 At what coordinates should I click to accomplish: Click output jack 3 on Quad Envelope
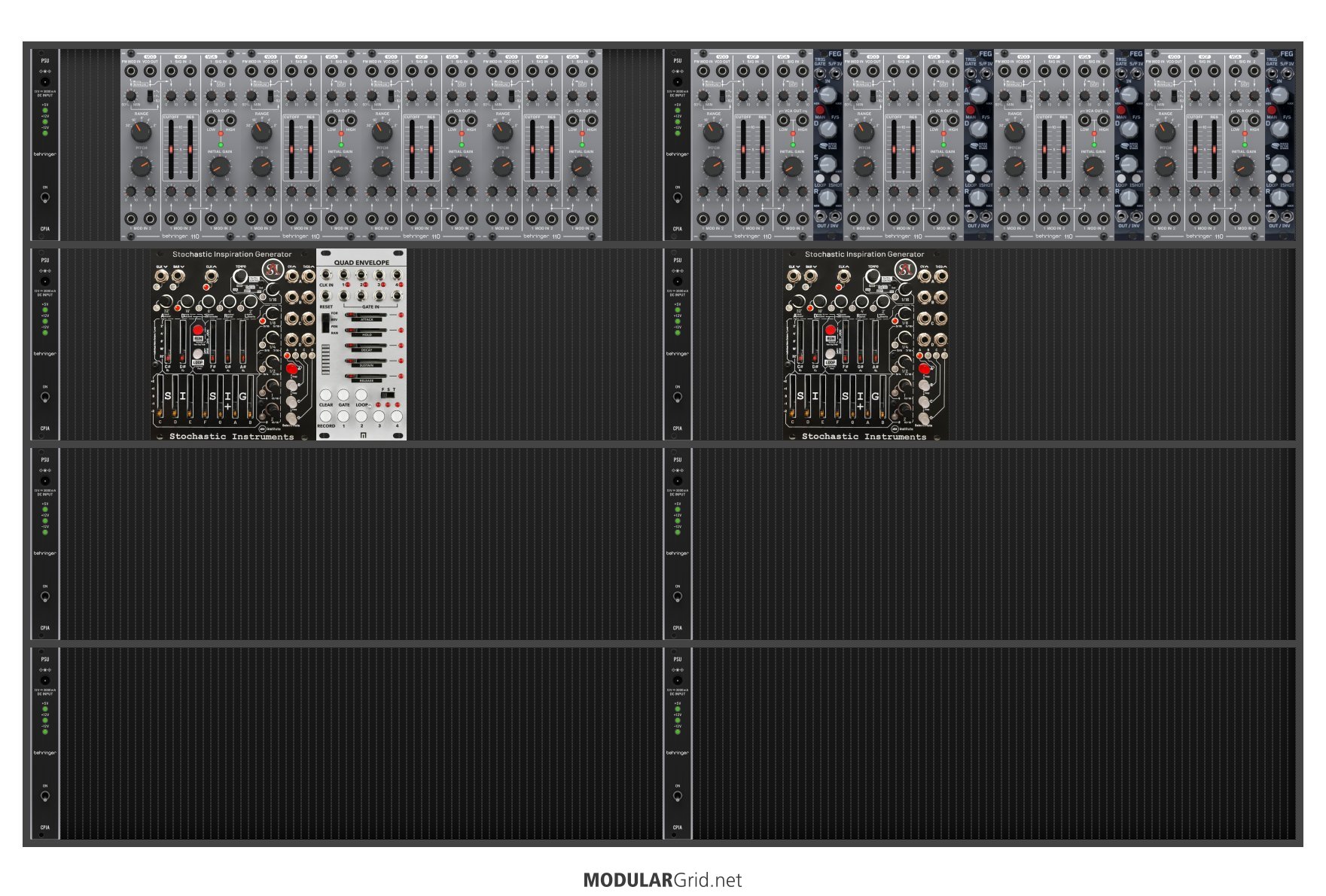(x=379, y=276)
